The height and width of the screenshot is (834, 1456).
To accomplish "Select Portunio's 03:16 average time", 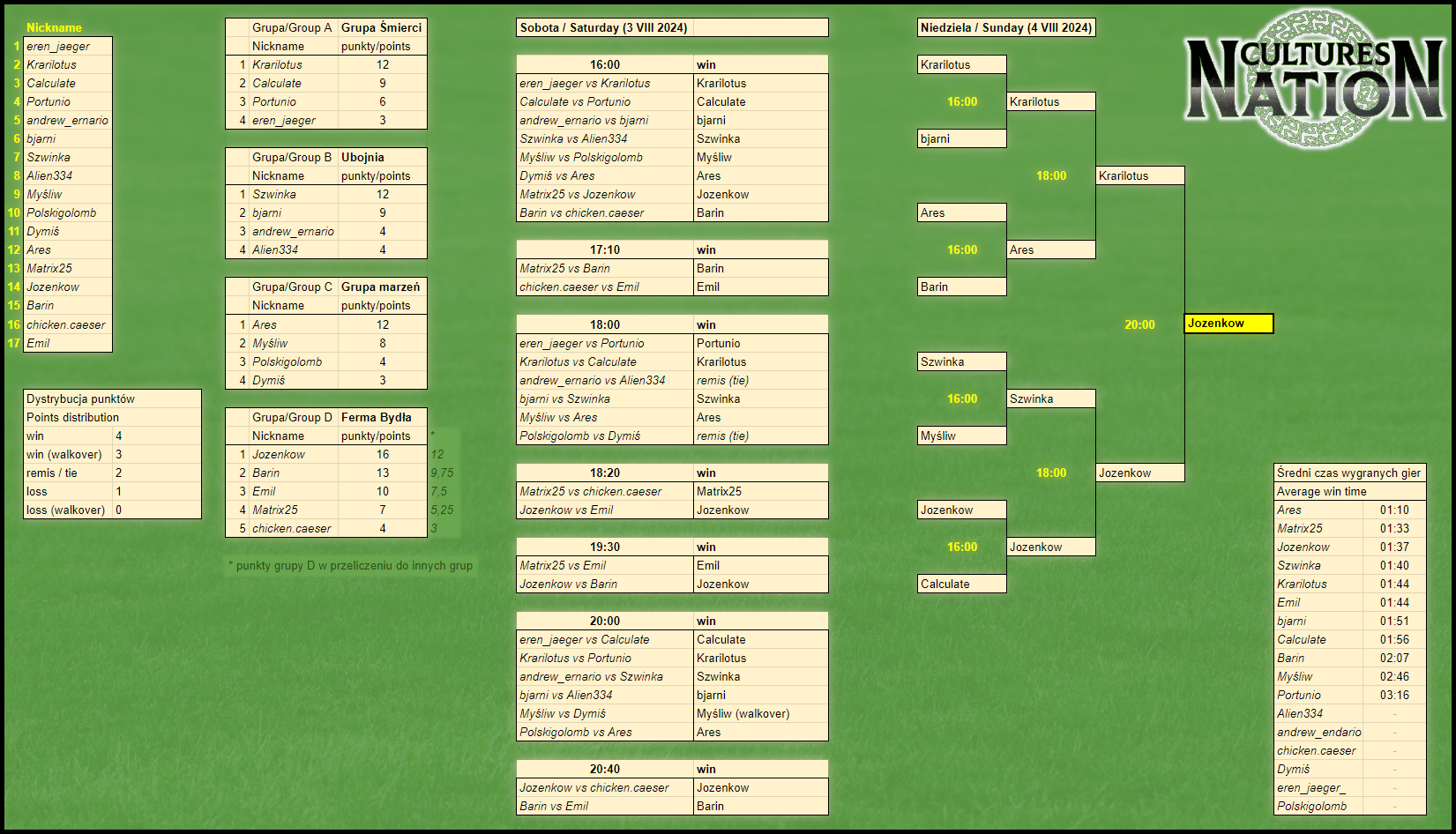I will (x=1394, y=695).
